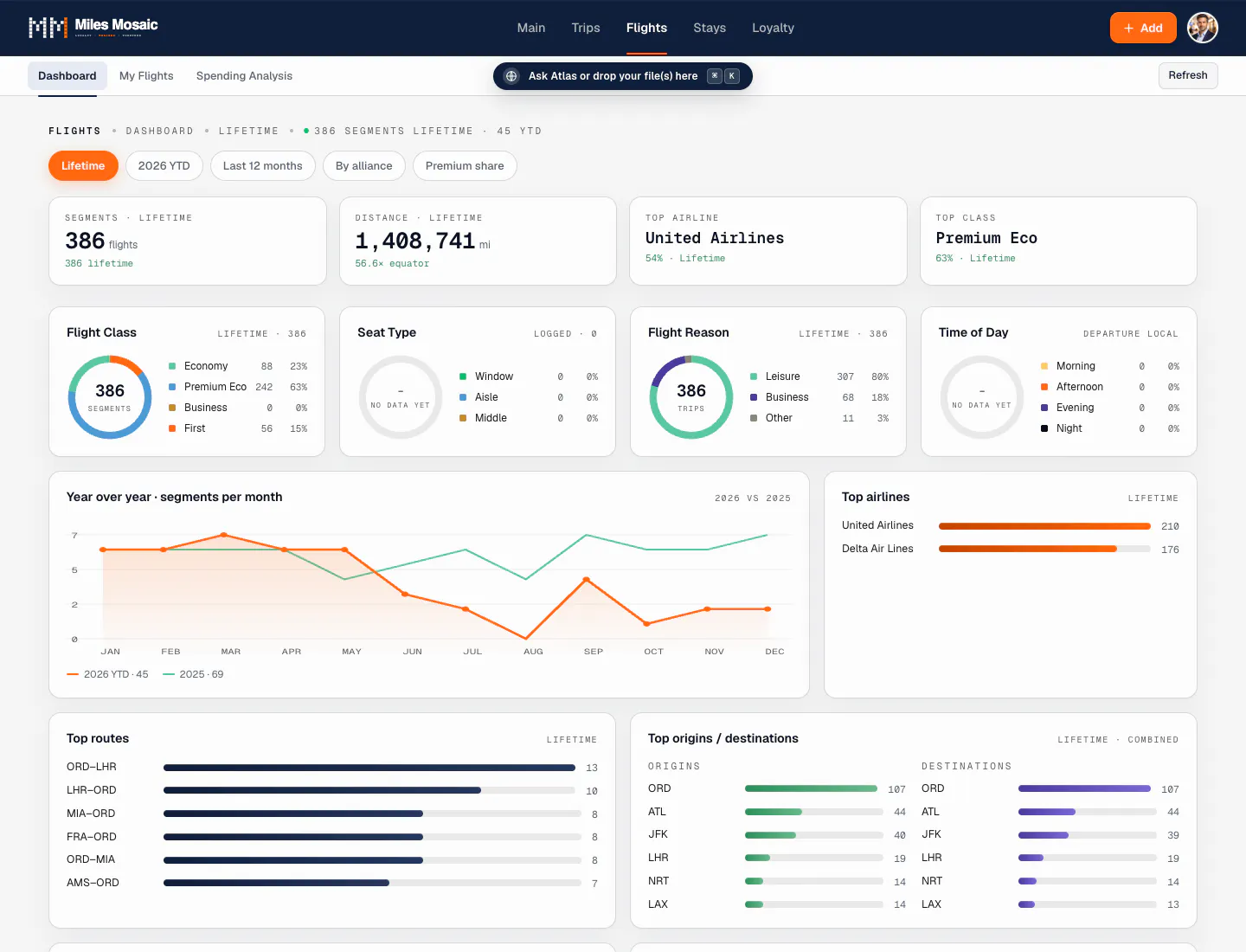Click the Flight Reason donut chart
1246x952 pixels.
(691, 397)
